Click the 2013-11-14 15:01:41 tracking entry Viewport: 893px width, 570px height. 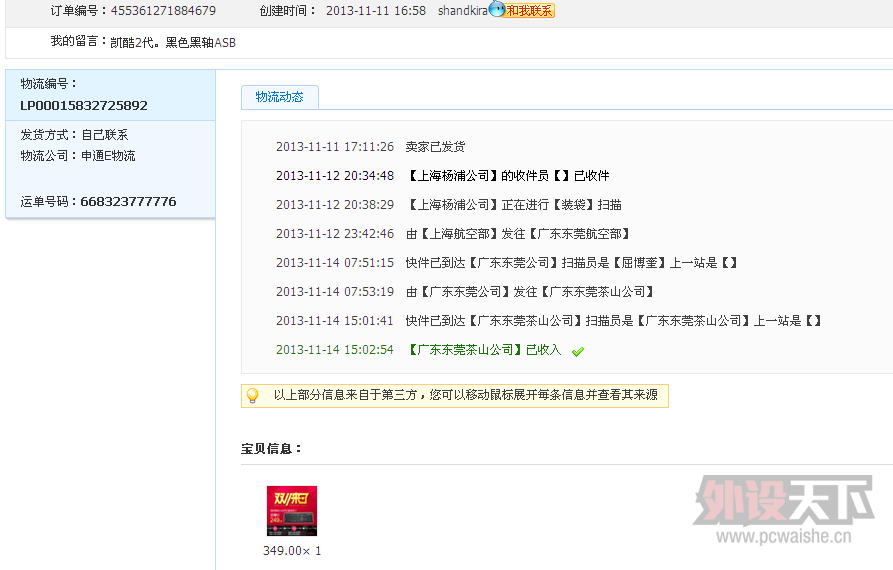[551, 321]
